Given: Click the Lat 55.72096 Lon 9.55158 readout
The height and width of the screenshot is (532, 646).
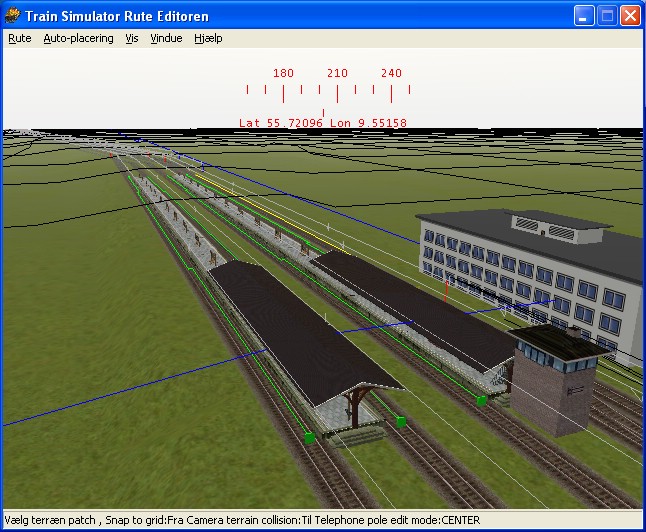Looking at the screenshot, I should (x=323, y=123).
